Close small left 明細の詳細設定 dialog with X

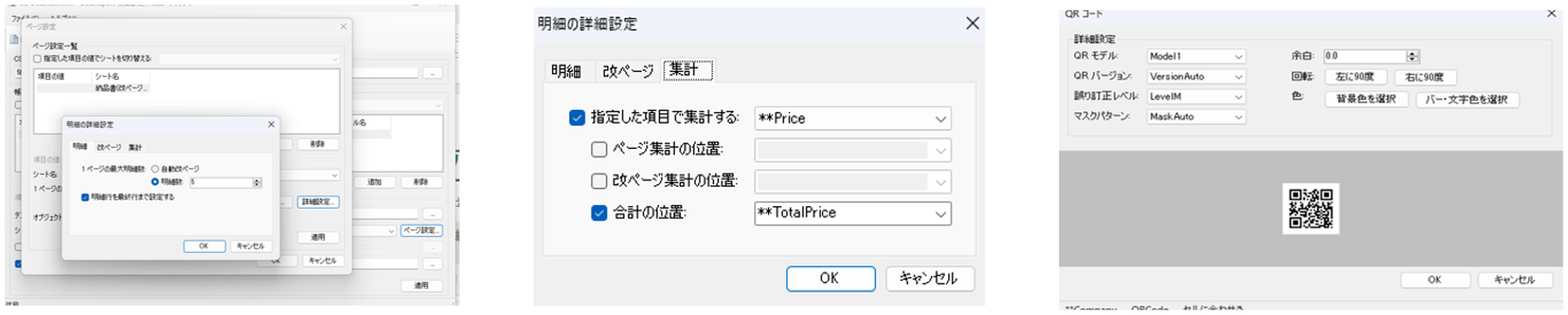[271, 125]
